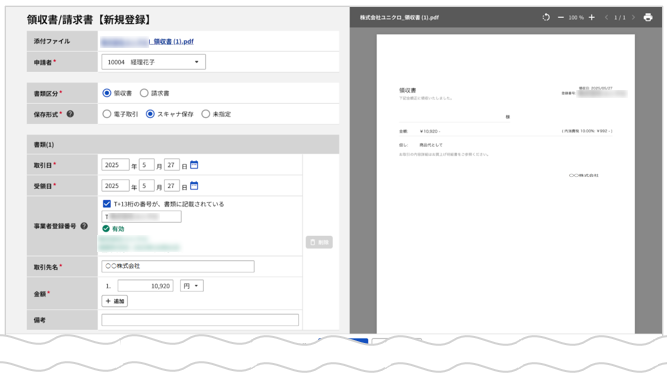Click the 1 / 1 page indicator

coord(620,18)
